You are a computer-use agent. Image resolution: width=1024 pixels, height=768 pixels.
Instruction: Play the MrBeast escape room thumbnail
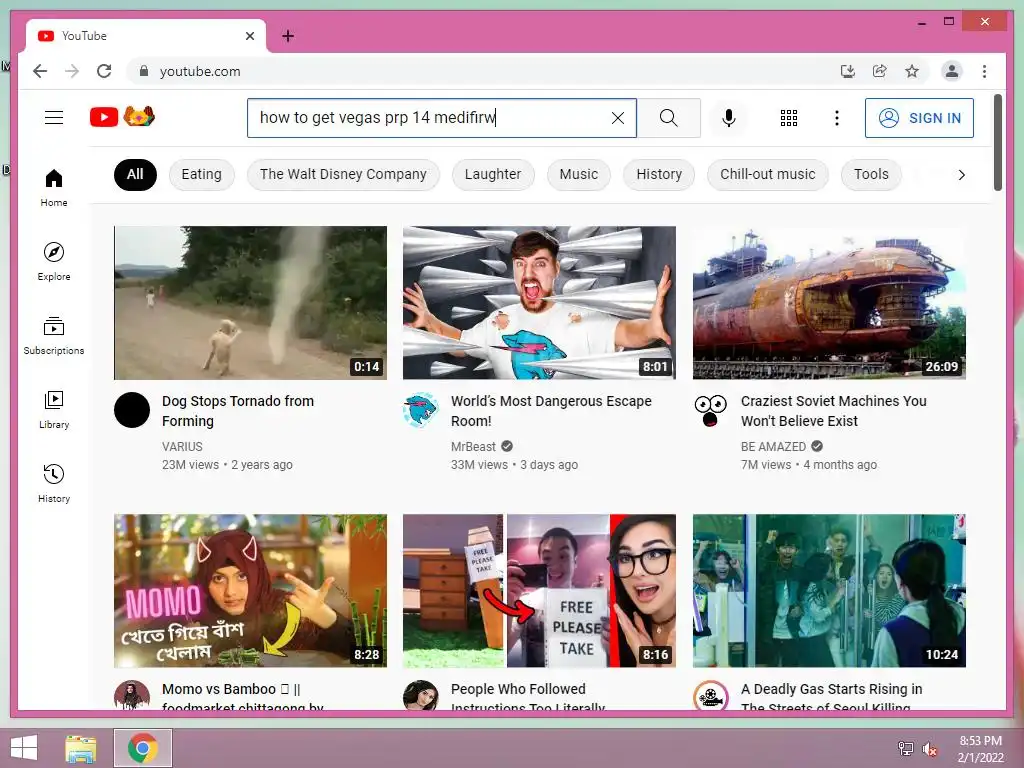pos(539,303)
